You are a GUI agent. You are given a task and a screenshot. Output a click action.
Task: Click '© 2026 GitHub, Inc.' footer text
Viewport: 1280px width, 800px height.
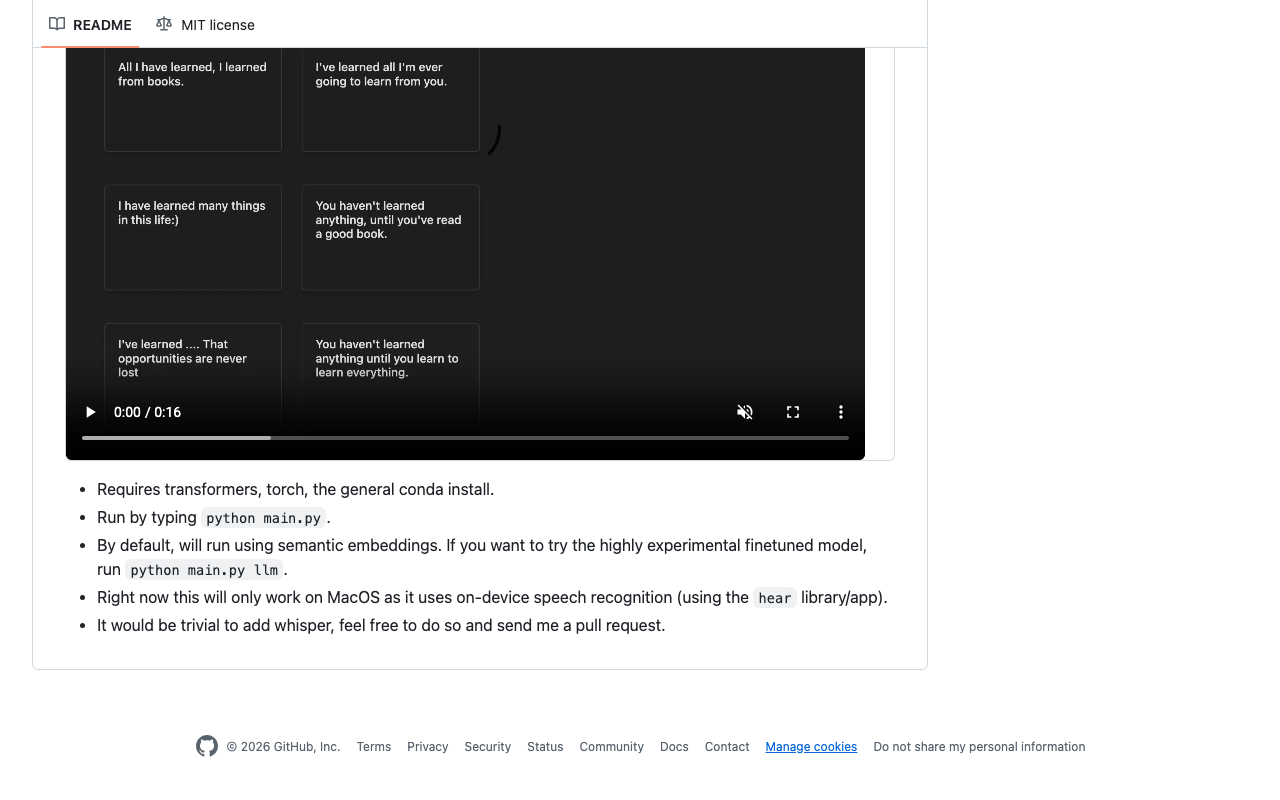[283, 747]
